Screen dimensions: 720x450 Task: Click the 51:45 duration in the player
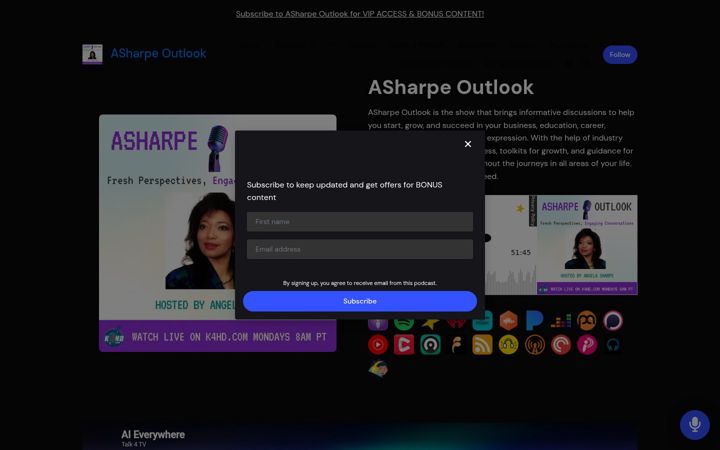[520, 253]
